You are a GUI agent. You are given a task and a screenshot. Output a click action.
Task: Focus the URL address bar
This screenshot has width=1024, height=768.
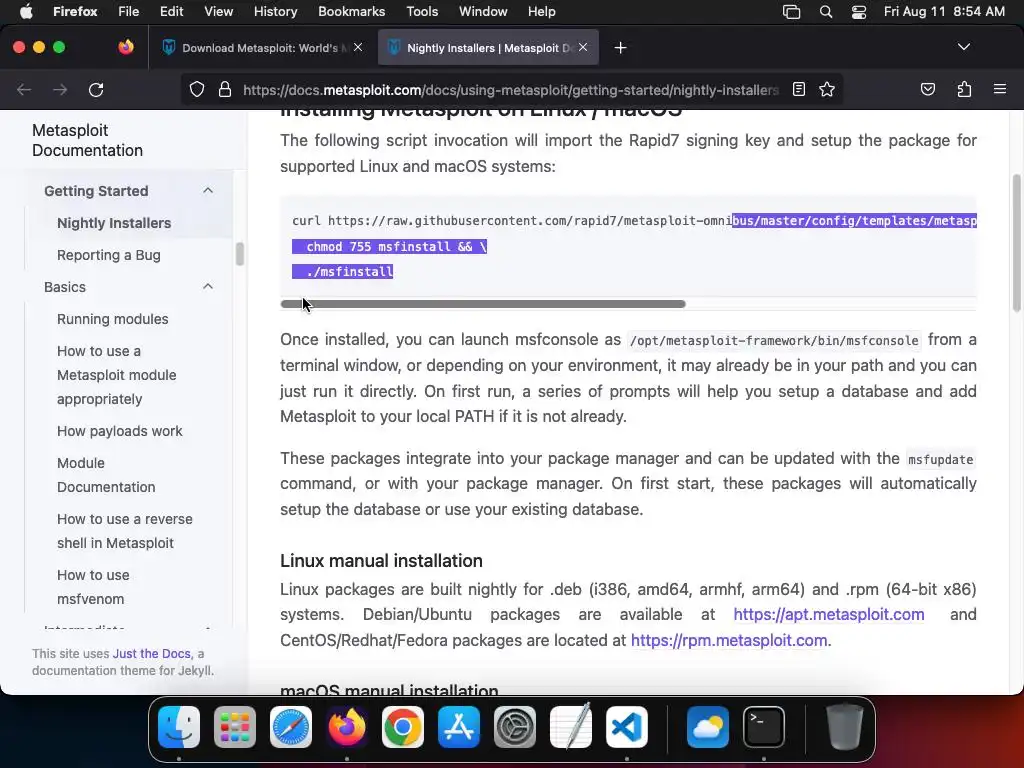point(510,89)
